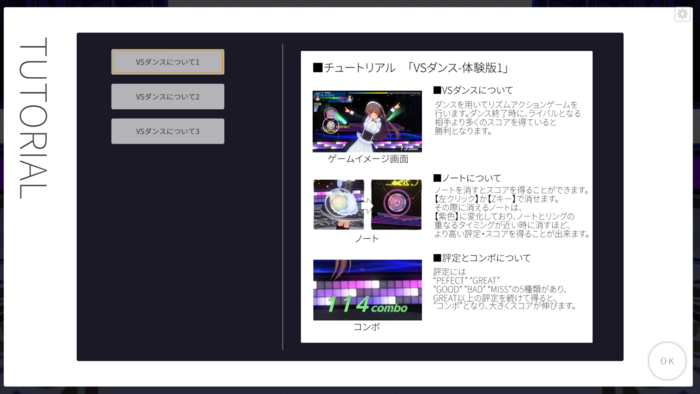The height and width of the screenshot is (394, 700).
Task: Click the コンボ caption under the image
Action: tap(367, 327)
